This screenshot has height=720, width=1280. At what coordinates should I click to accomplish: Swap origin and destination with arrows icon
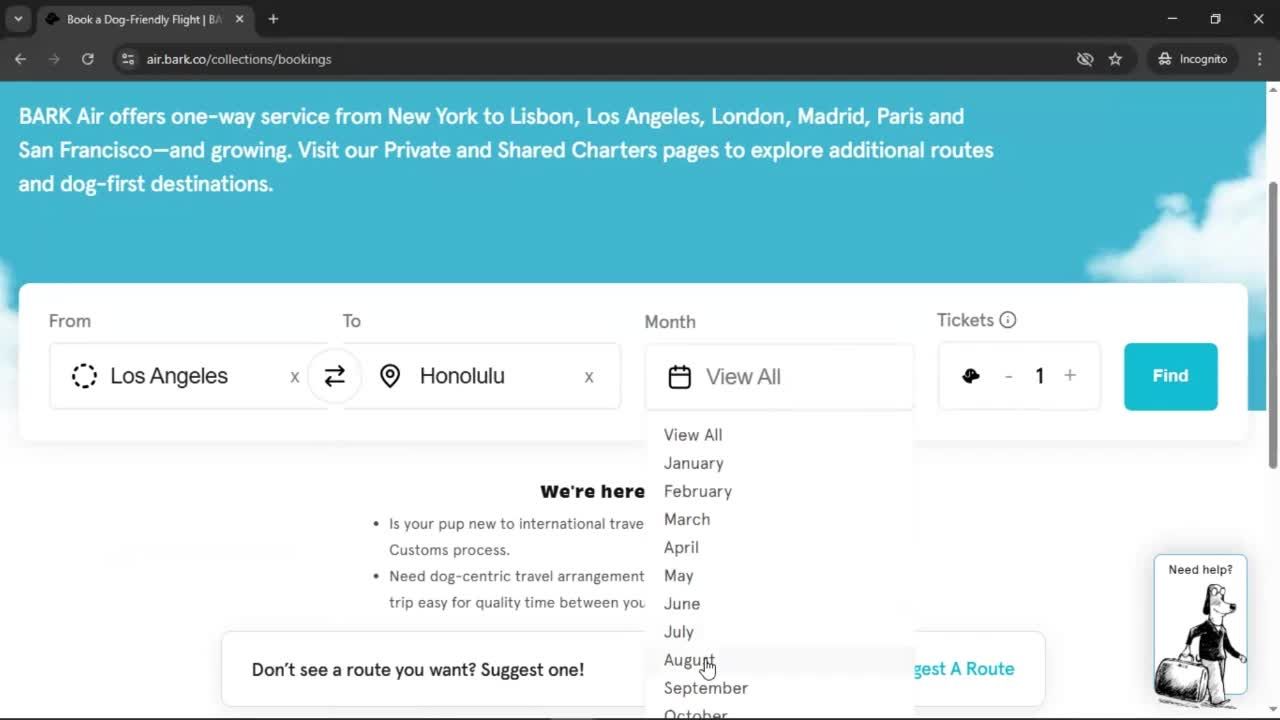pyautogui.click(x=334, y=376)
